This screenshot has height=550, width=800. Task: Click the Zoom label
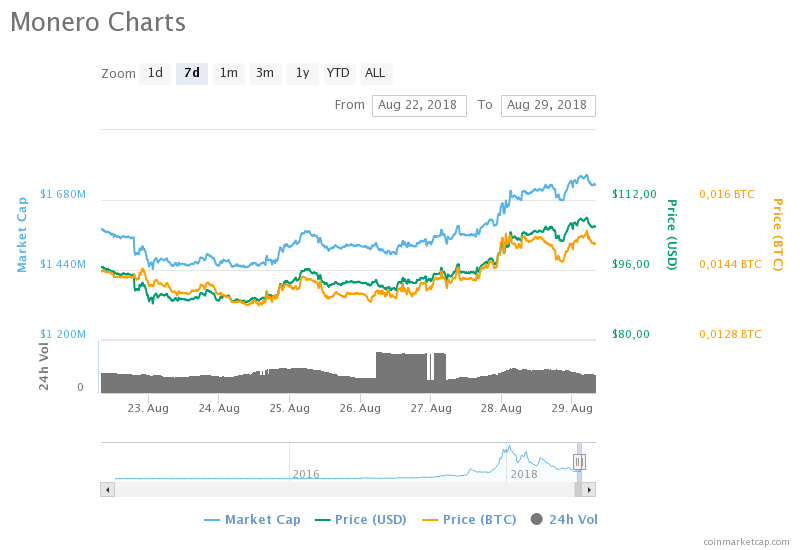(118, 74)
